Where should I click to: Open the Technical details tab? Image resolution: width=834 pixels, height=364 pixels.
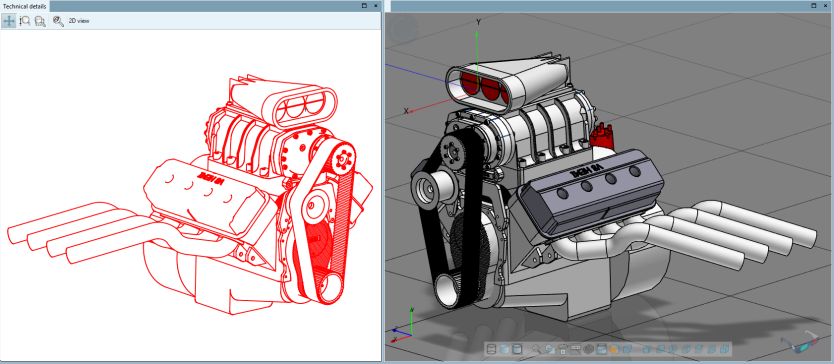[x=25, y=6]
